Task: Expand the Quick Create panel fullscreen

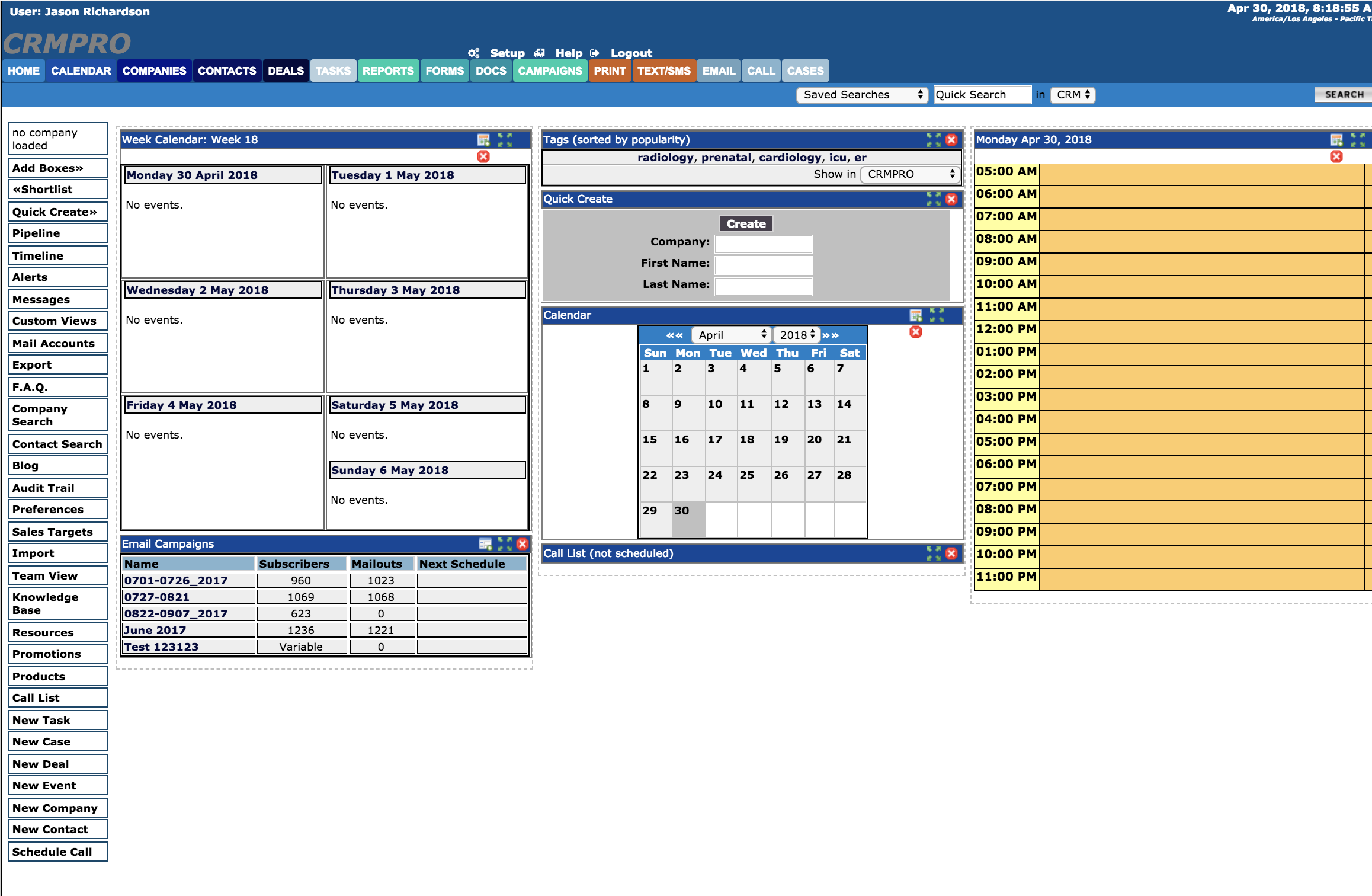Action: 933,199
